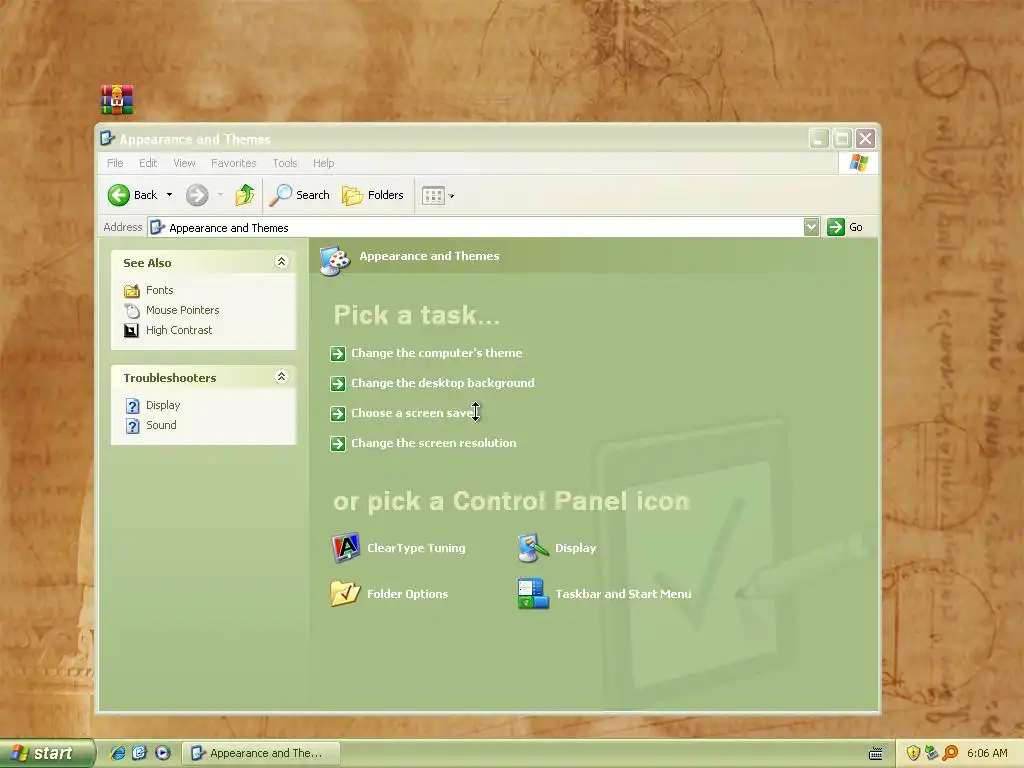Open the Folder Options icon
Screen dimensions: 1024x768
point(345,594)
